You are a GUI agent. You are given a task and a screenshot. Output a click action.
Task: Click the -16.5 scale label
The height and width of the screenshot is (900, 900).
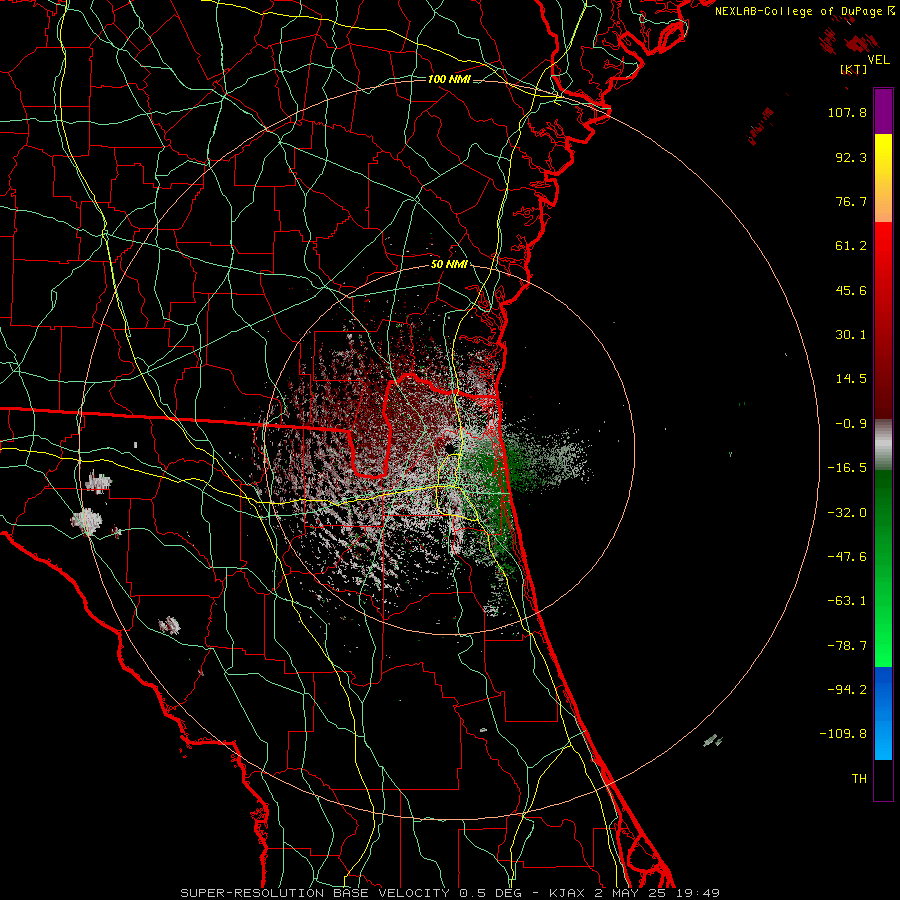(x=847, y=468)
